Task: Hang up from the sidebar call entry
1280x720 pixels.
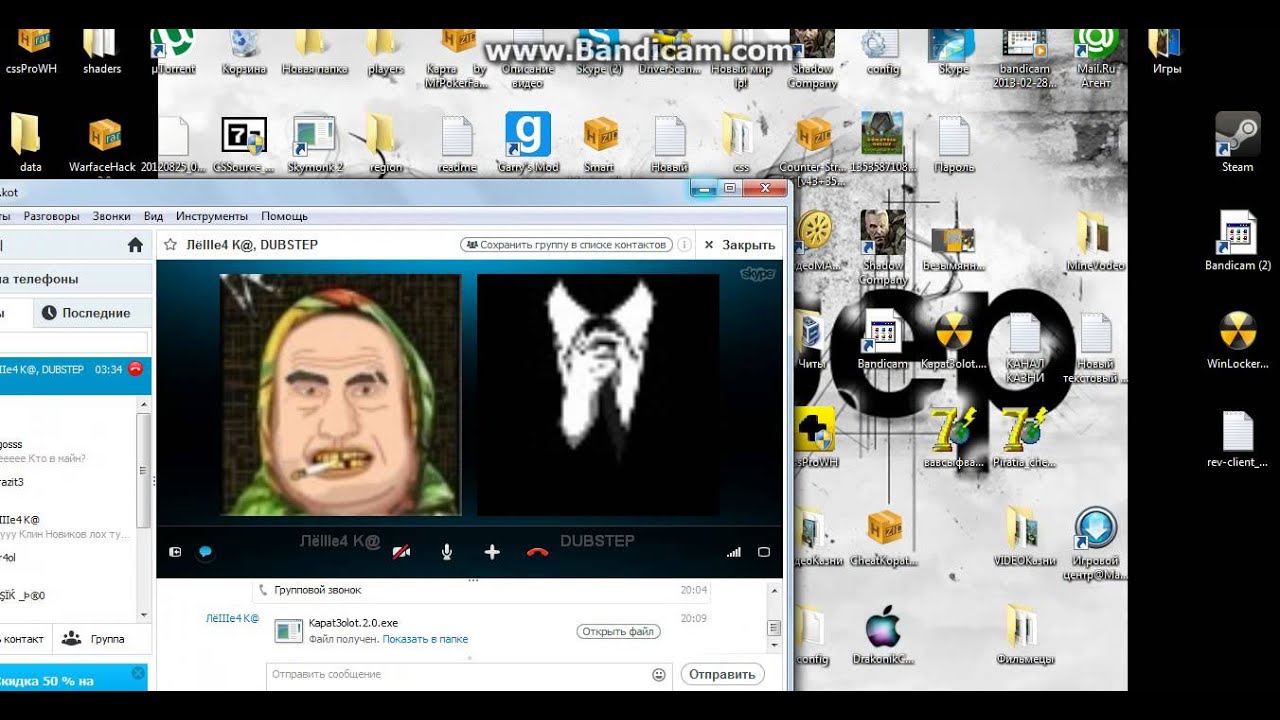Action: pyautogui.click(x=135, y=369)
